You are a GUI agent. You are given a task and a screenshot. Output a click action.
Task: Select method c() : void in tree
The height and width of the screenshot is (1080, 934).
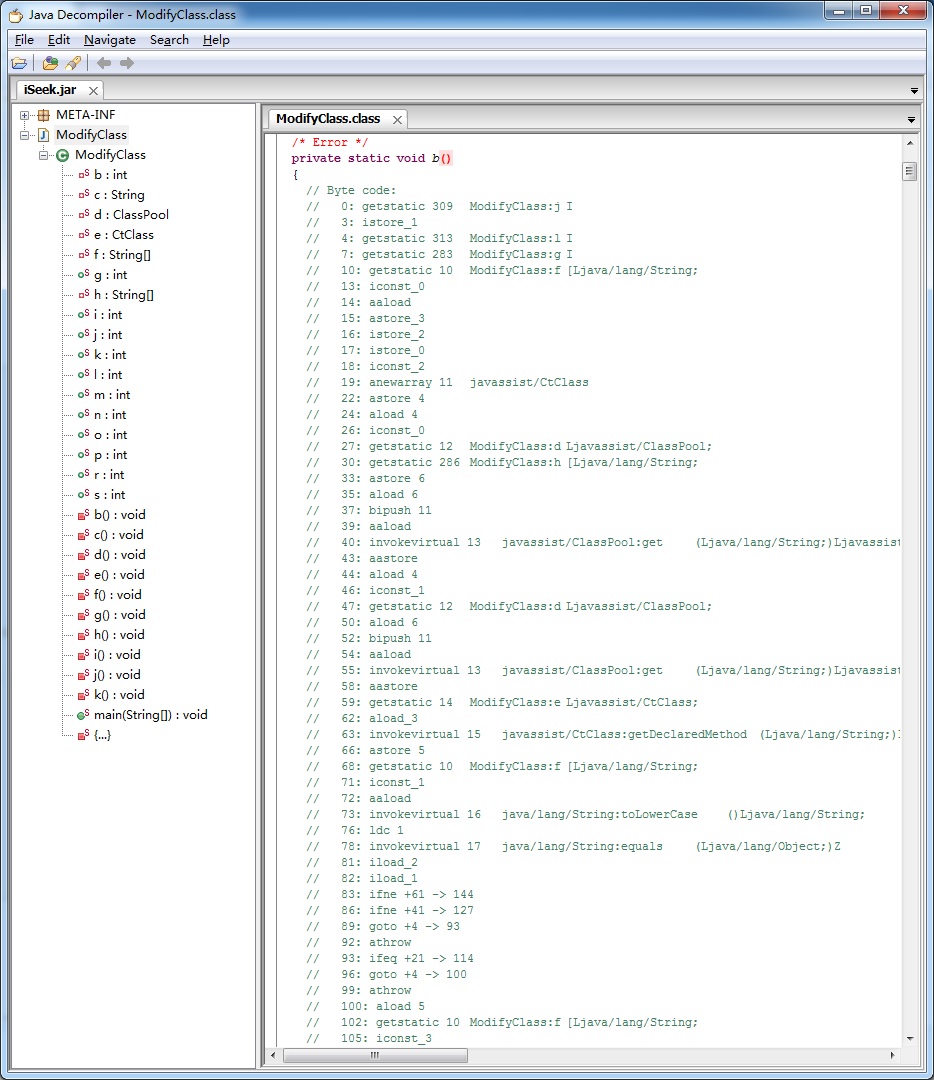pos(118,534)
